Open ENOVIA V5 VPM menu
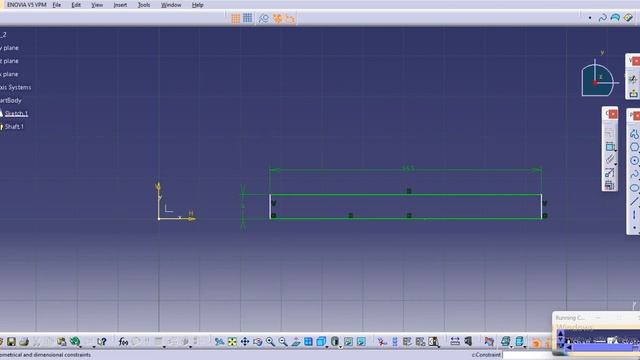 [x=27, y=5]
